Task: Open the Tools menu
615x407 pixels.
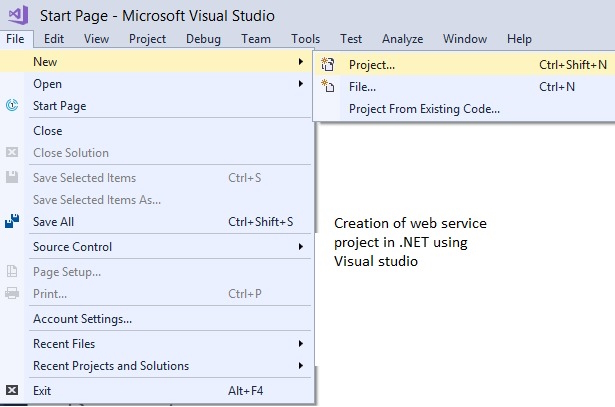Action: 306,39
